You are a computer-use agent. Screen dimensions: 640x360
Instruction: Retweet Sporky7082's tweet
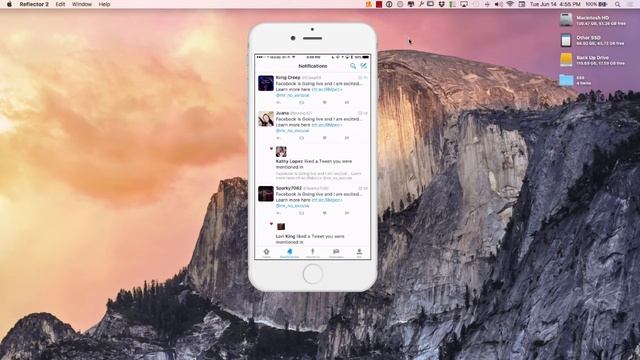tap(302, 213)
